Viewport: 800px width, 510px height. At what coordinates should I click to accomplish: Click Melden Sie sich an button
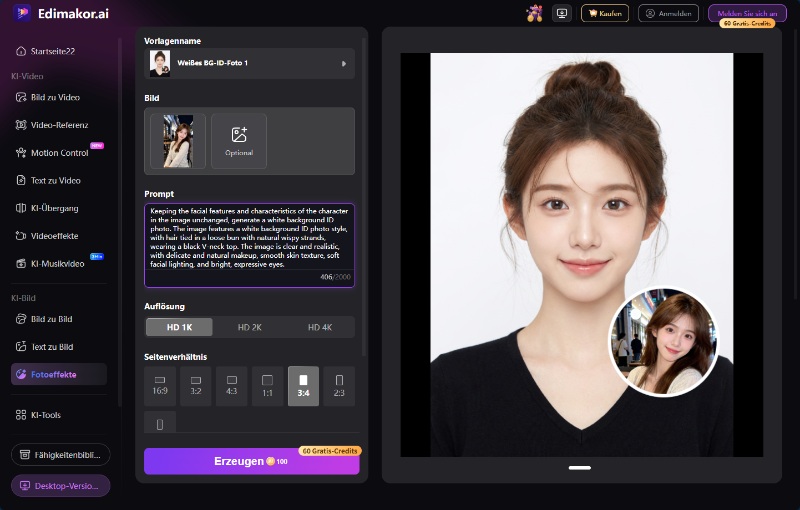click(747, 13)
